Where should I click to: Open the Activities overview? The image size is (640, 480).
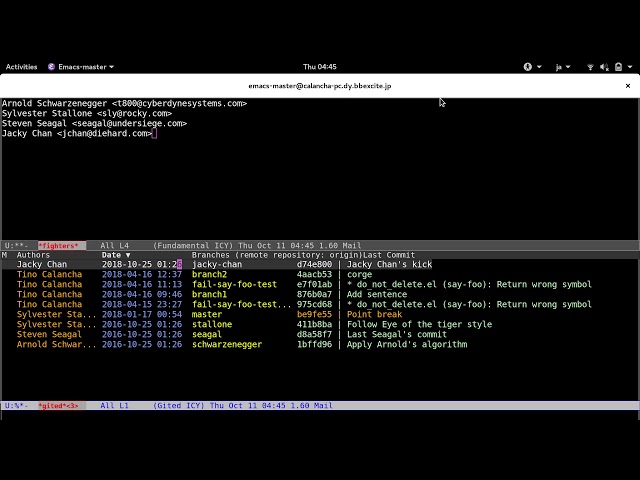coord(21,67)
